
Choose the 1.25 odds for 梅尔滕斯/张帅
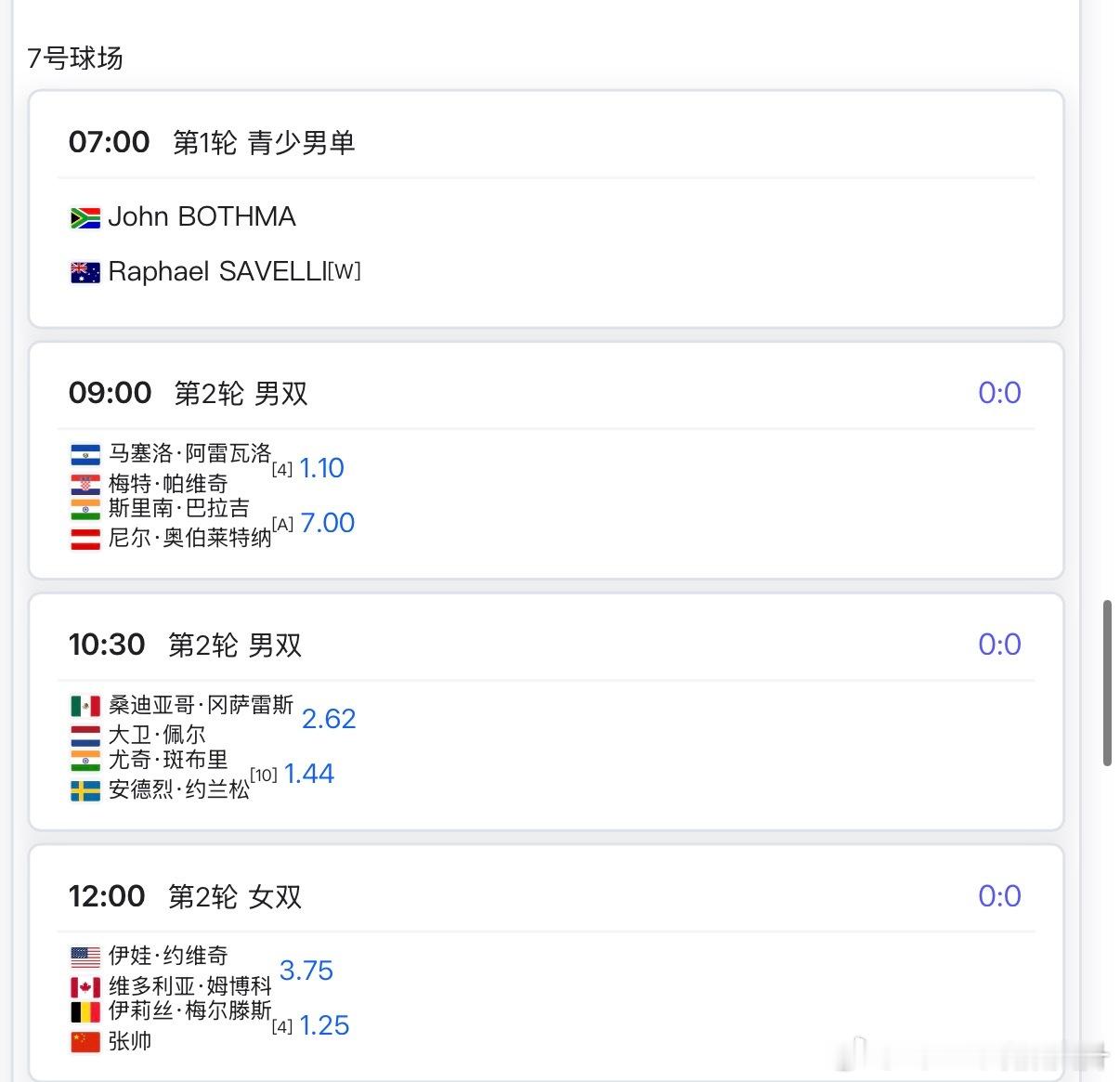pyautogui.click(x=324, y=1025)
